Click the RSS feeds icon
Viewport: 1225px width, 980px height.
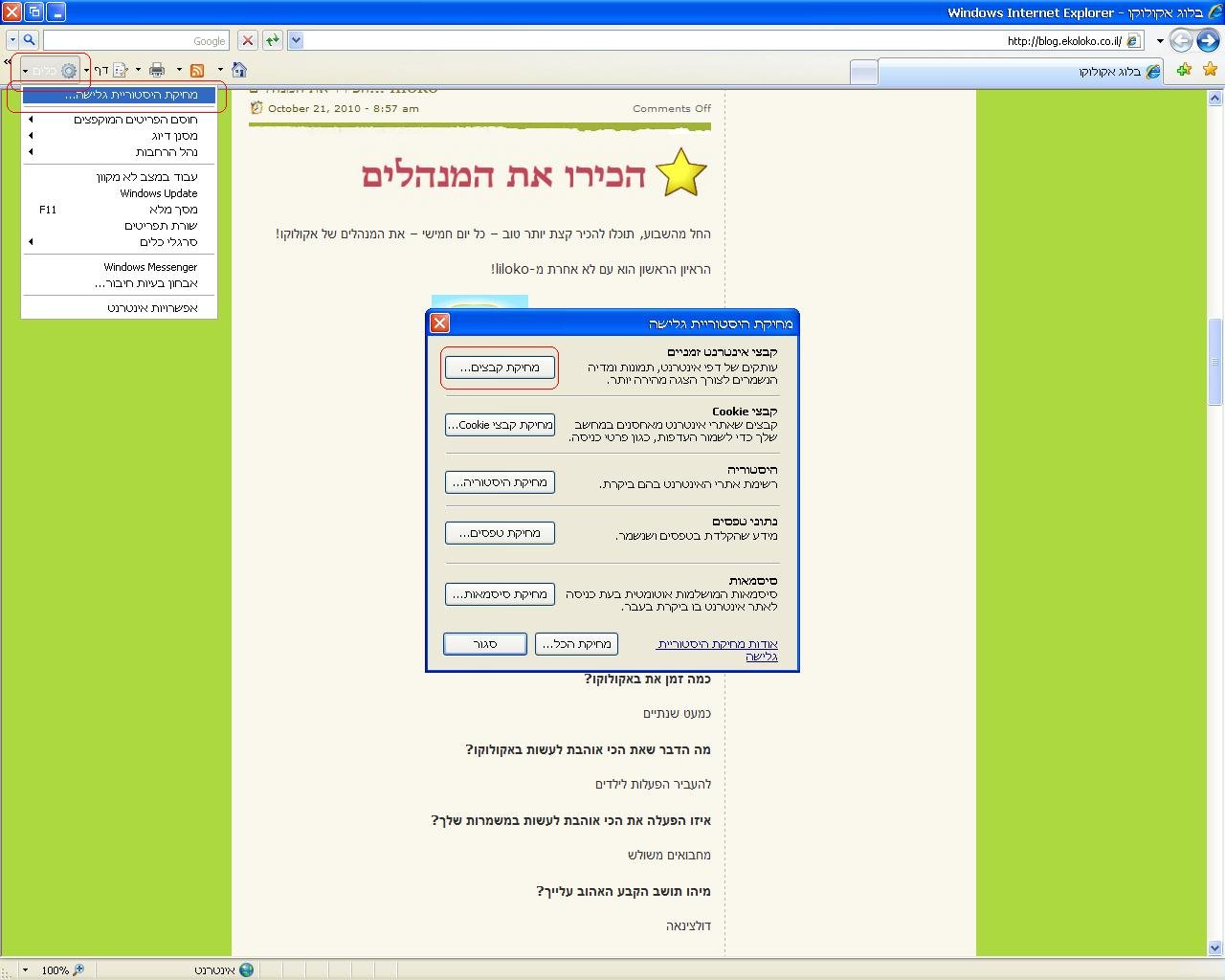click(x=197, y=70)
